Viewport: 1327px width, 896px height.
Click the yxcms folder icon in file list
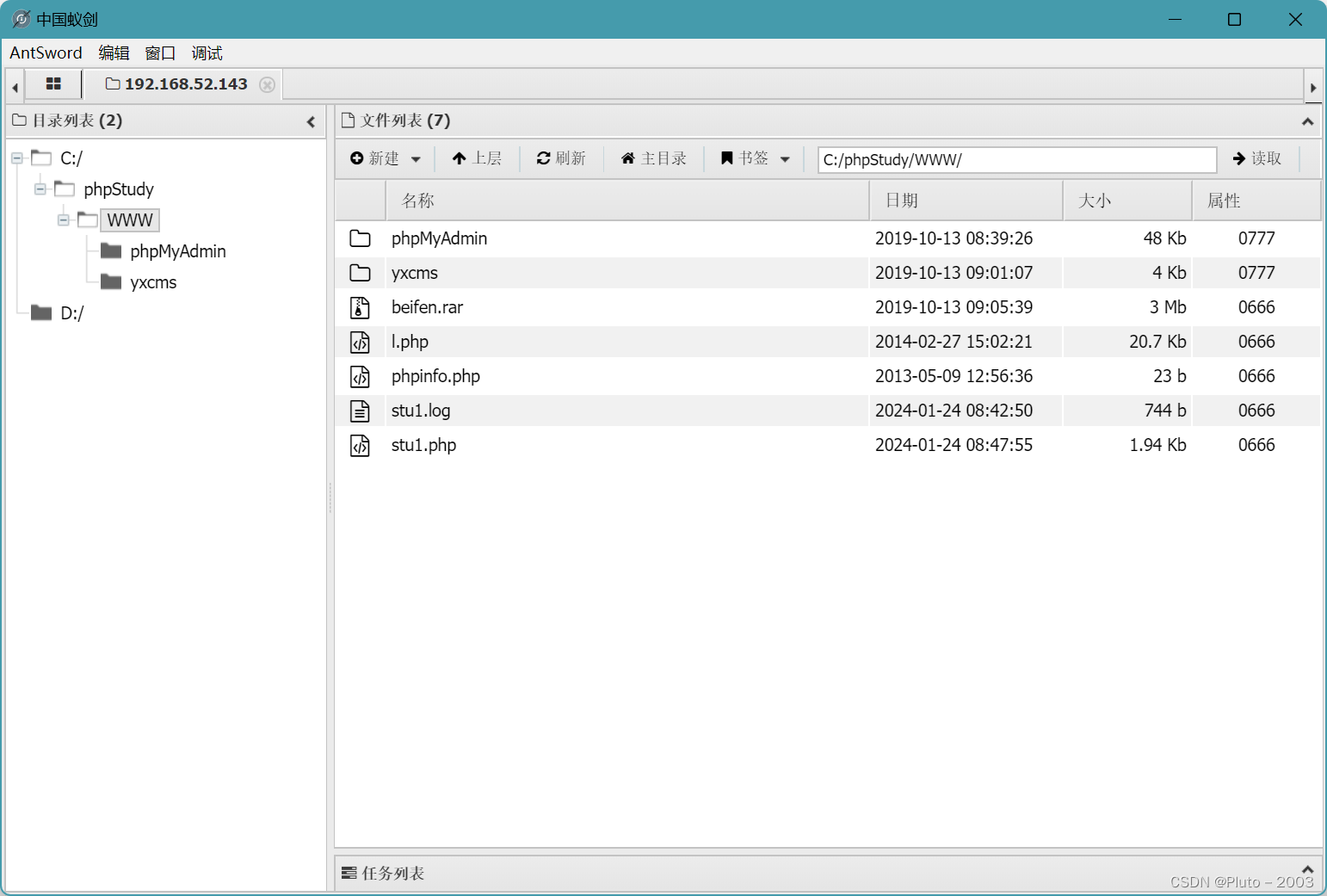360,273
